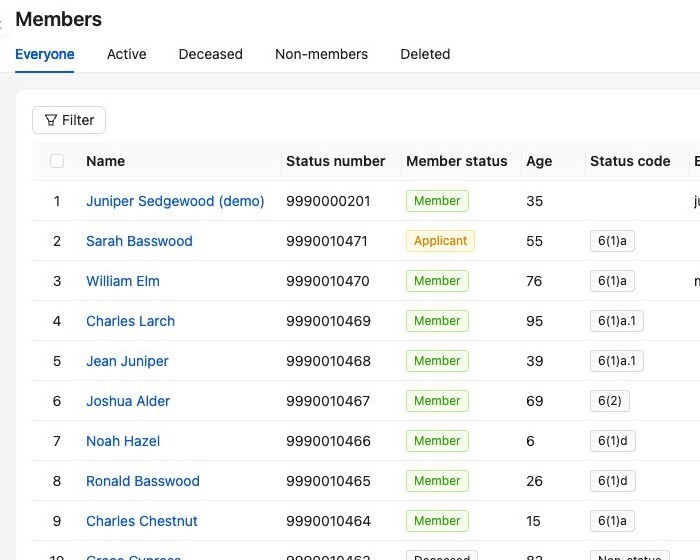Click status number 9990010468

coord(329,361)
